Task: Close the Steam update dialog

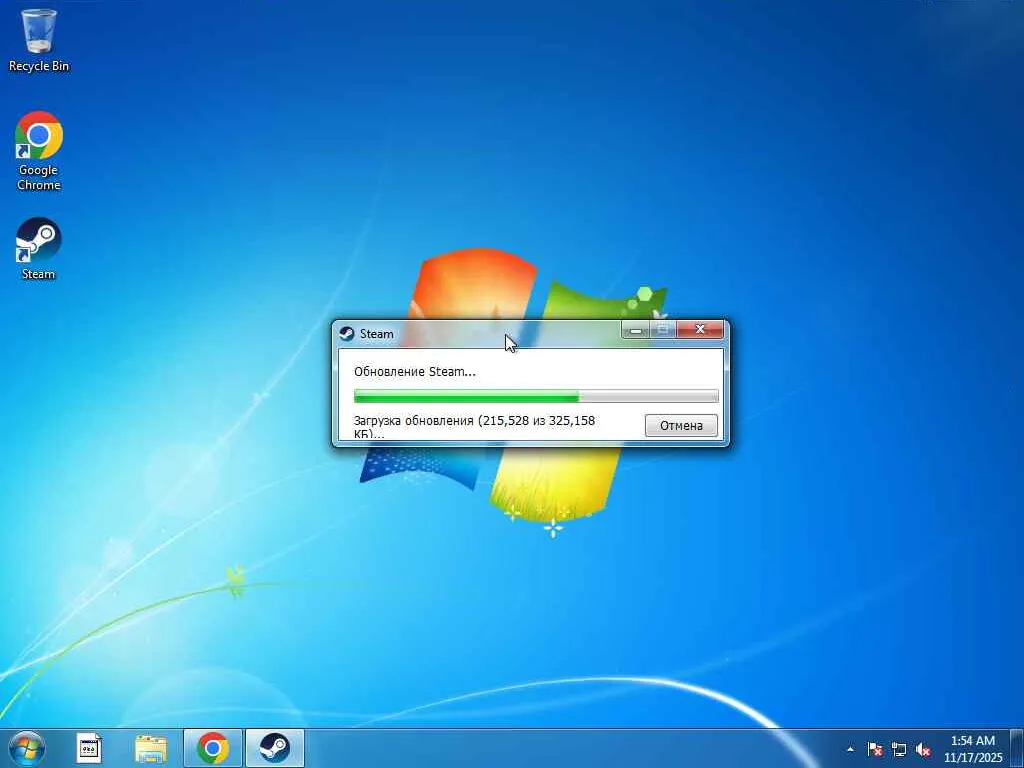Action: (700, 330)
